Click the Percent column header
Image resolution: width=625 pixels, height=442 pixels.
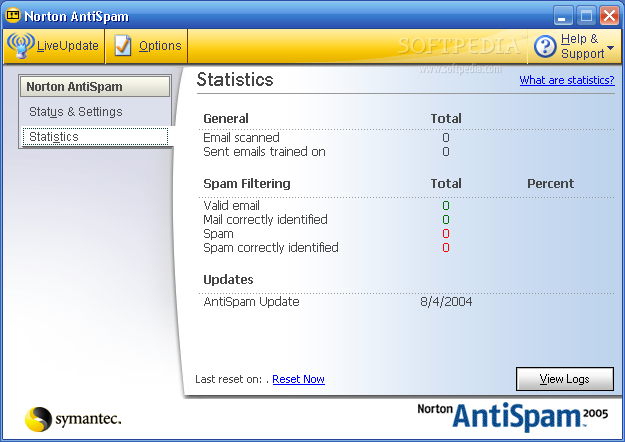(x=550, y=183)
